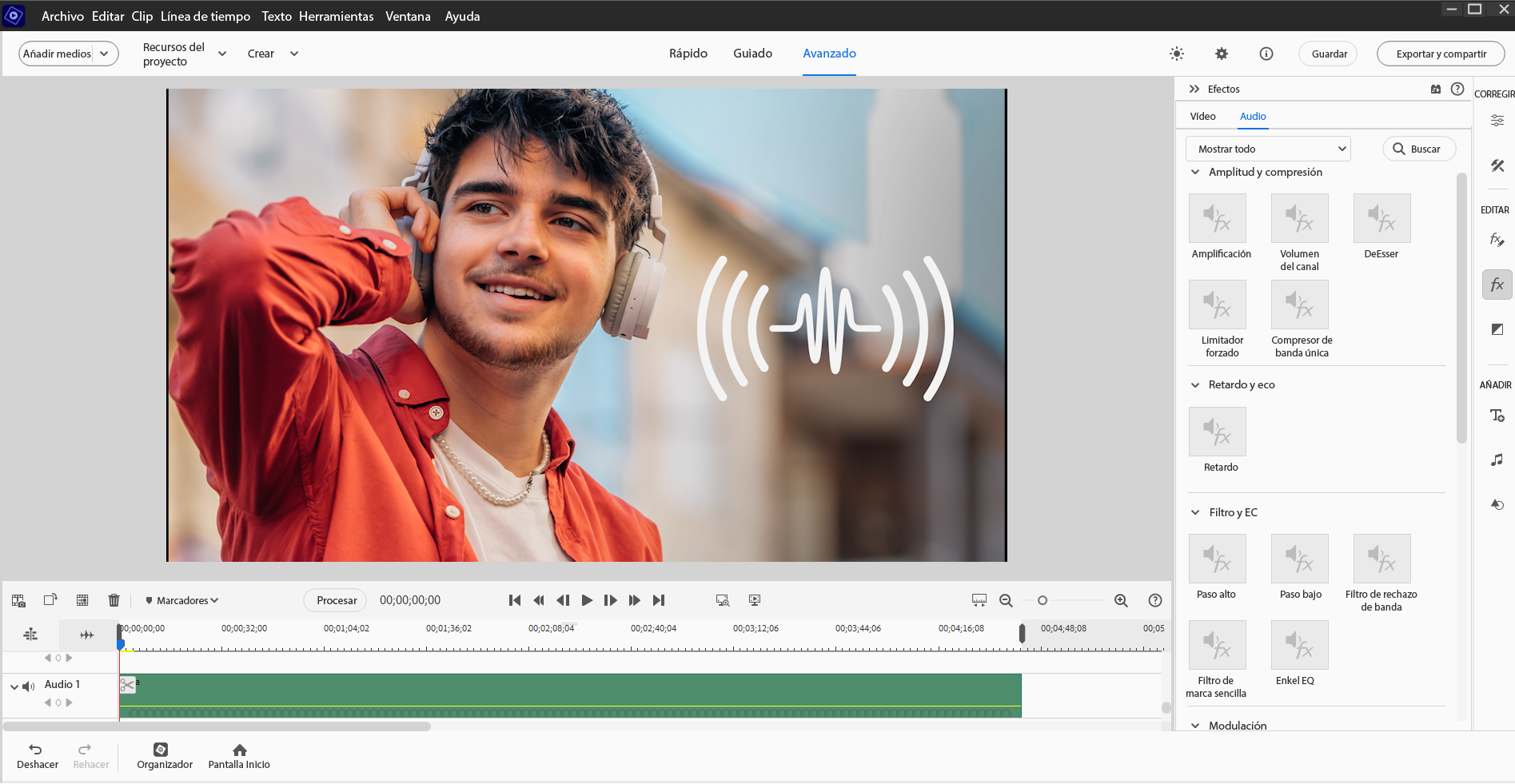Play the video with the play button
The height and width of the screenshot is (784, 1515).
pyautogui.click(x=587, y=599)
